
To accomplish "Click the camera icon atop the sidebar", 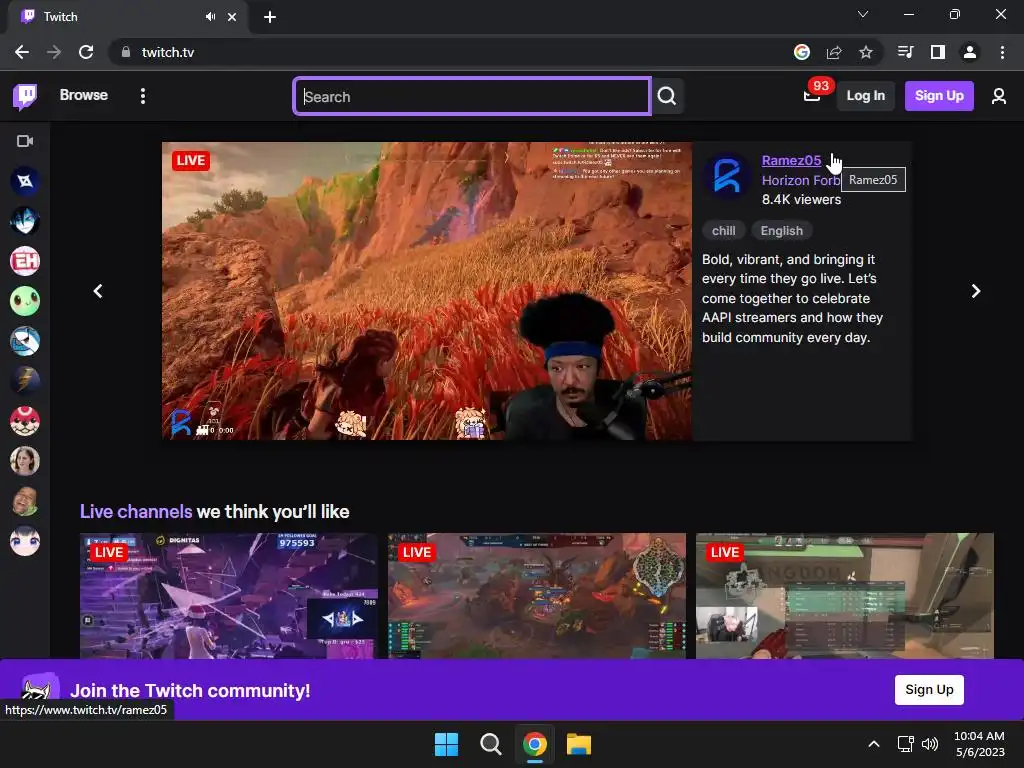I will click(x=25, y=141).
